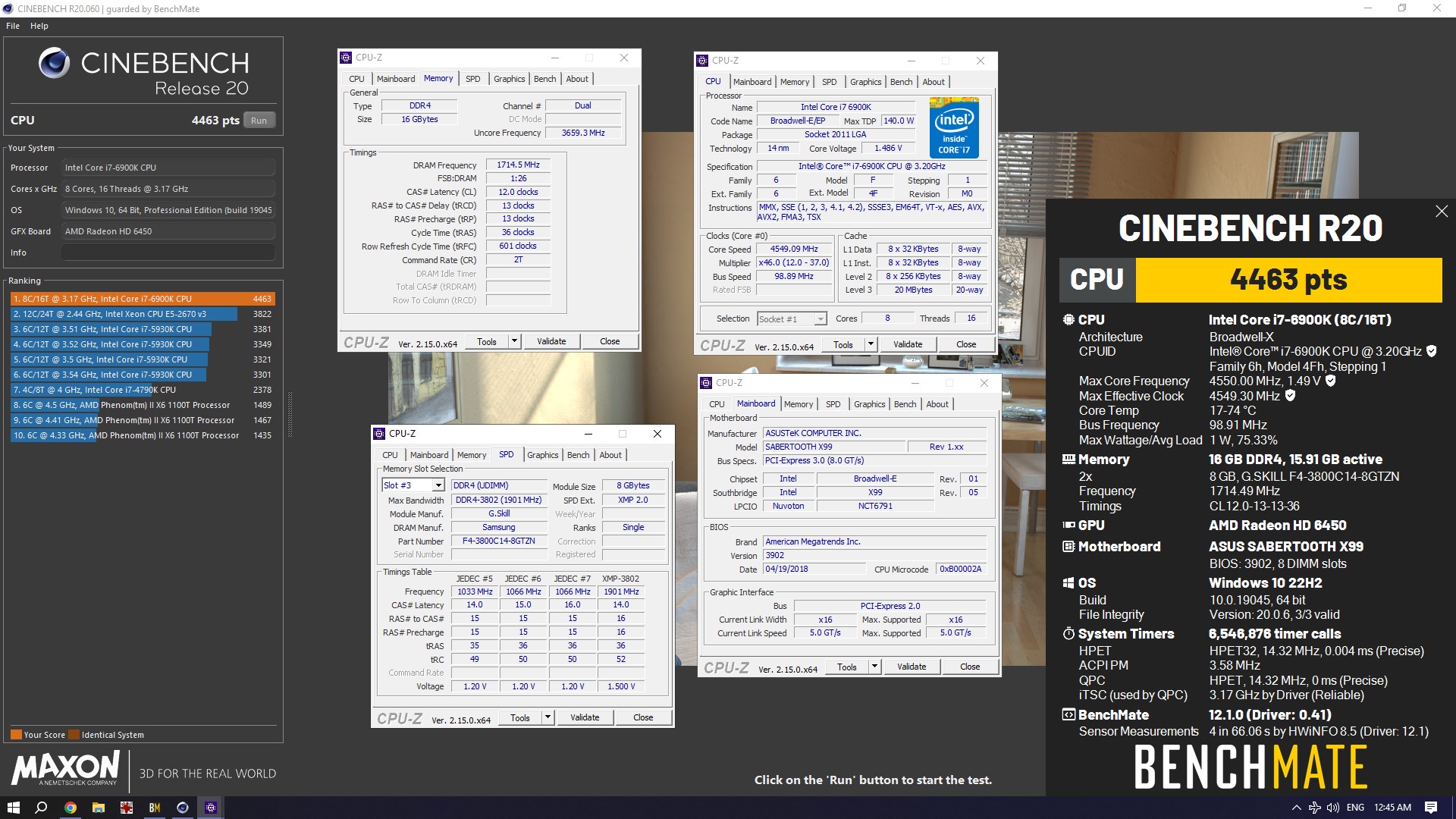Image resolution: width=1456 pixels, height=819 pixels.
Task: Click Close in the CPU tab window
Action: point(966,344)
